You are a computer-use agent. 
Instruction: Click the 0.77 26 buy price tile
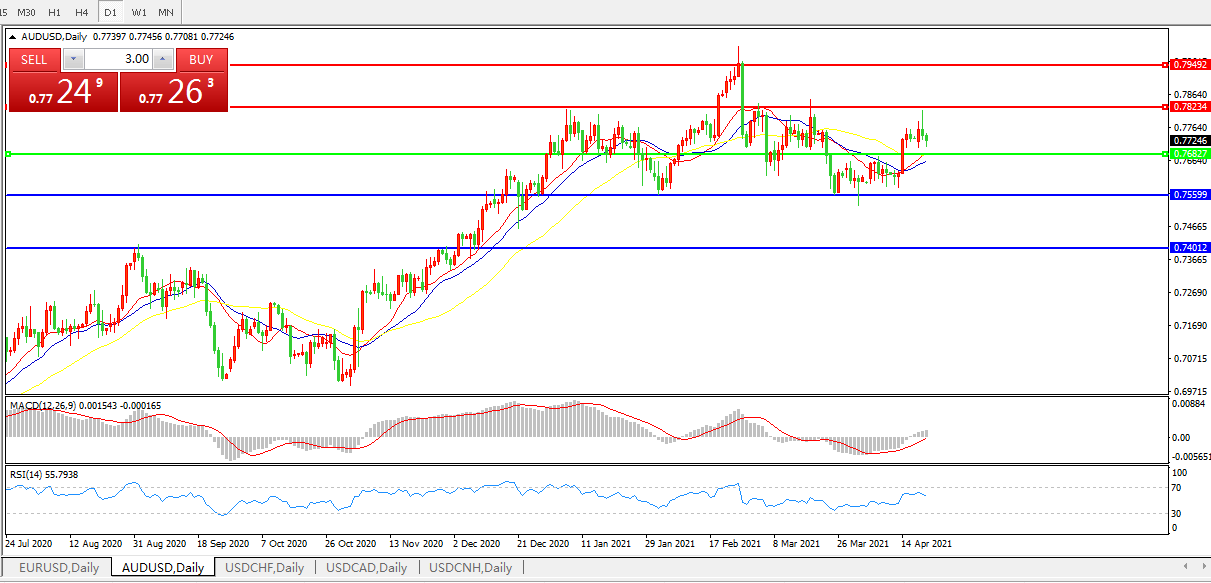pyautogui.click(x=174, y=92)
